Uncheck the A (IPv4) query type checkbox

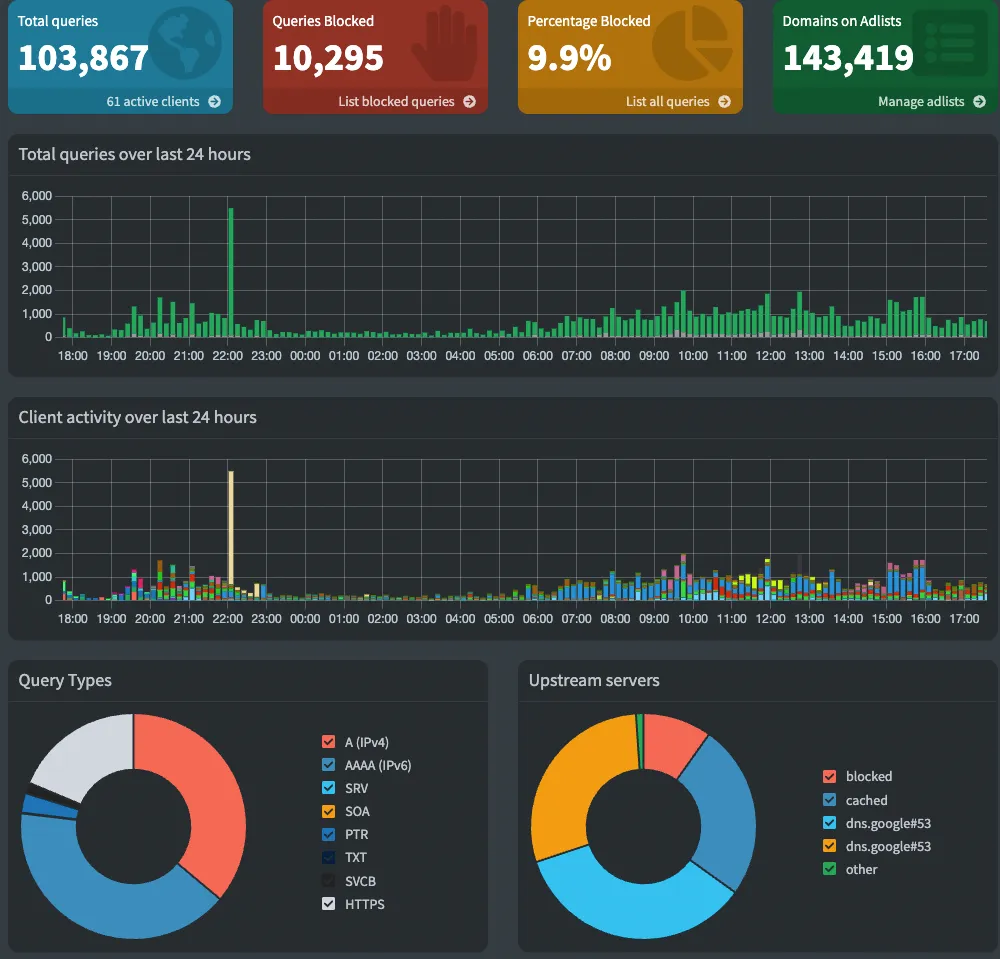[x=328, y=742]
